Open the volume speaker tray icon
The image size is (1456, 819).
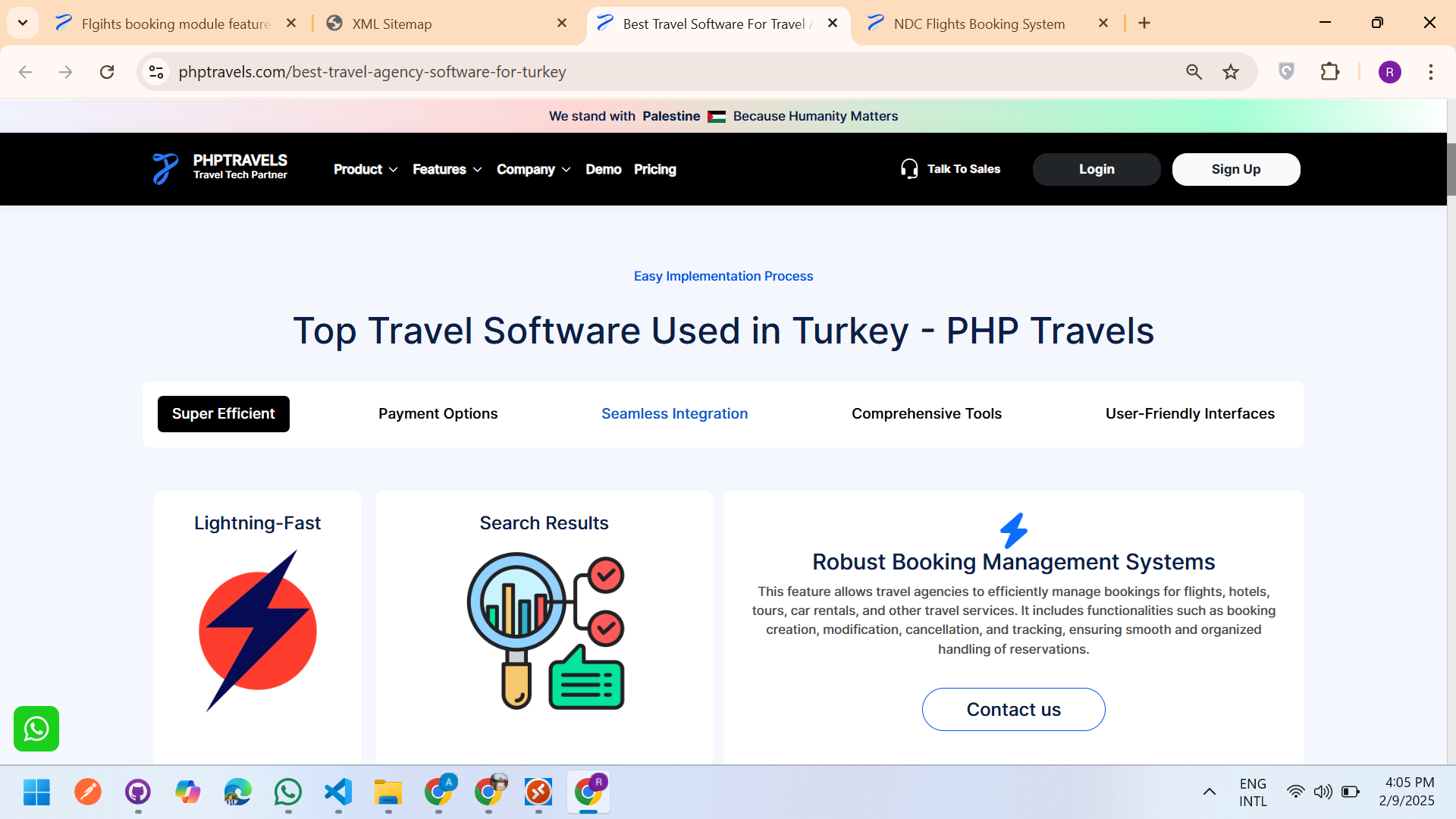pyautogui.click(x=1323, y=792)
